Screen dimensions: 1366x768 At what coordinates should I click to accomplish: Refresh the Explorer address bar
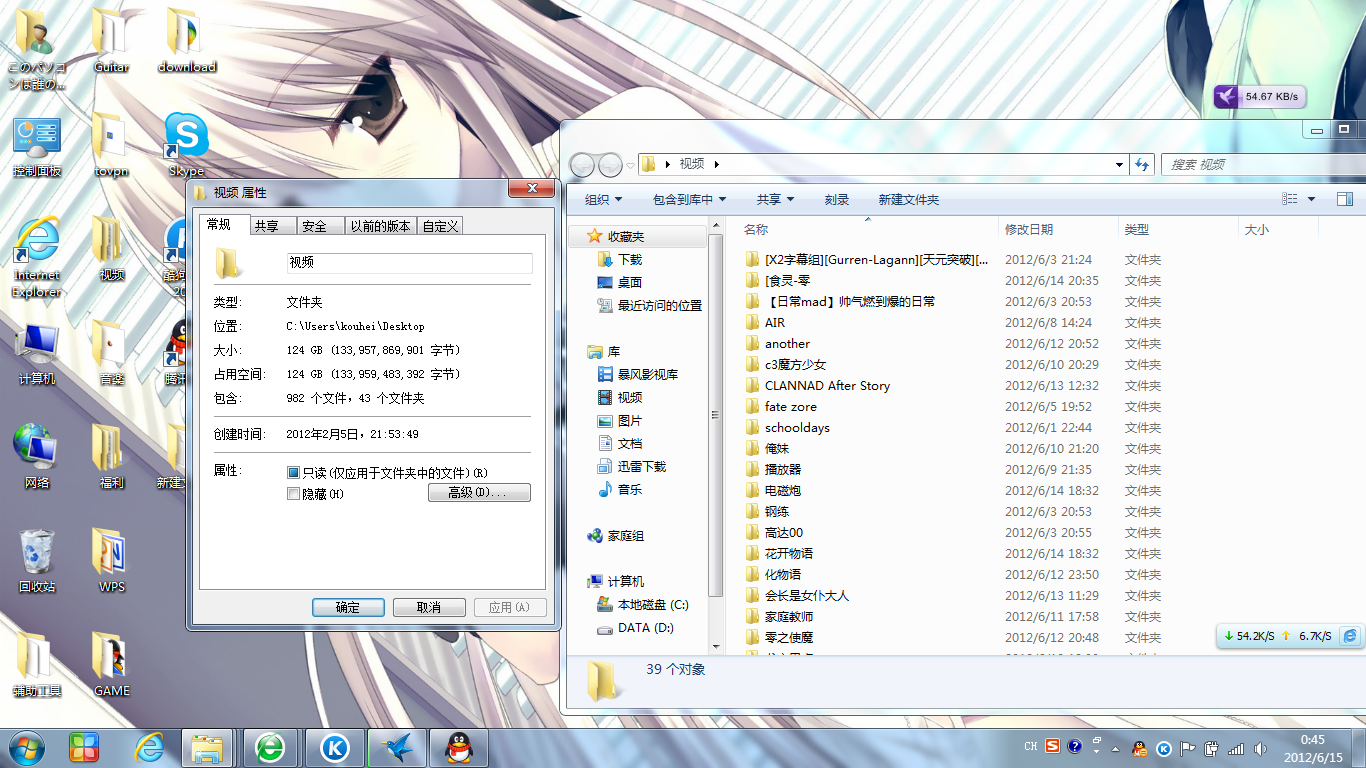tap(1143, 164)
